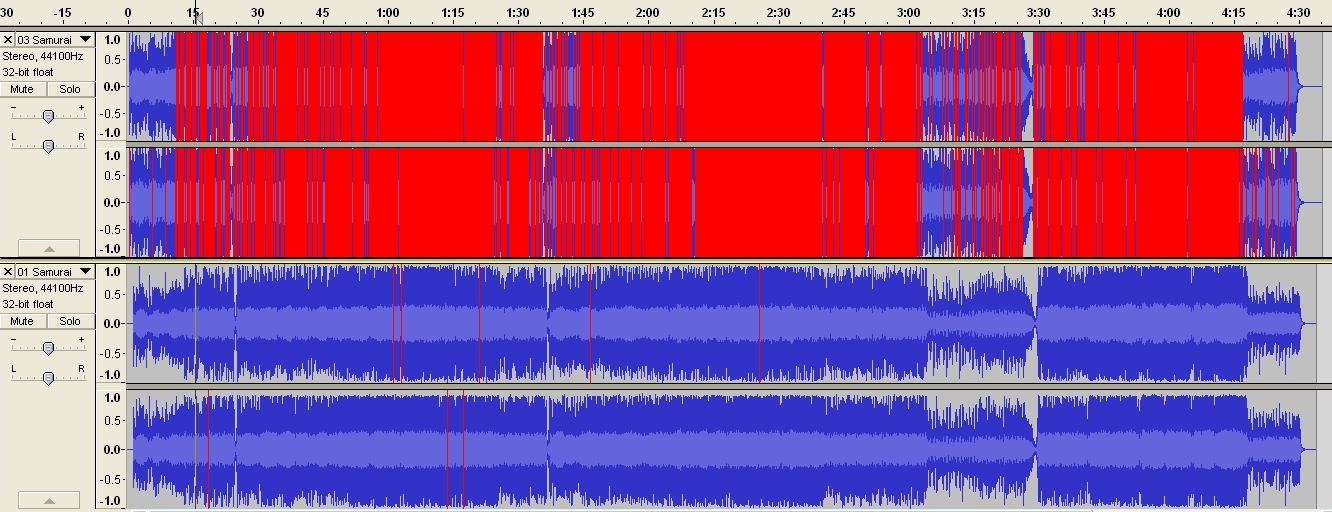
Task: Mute the 03 Samurai track
Action: [x=22, y=89]
